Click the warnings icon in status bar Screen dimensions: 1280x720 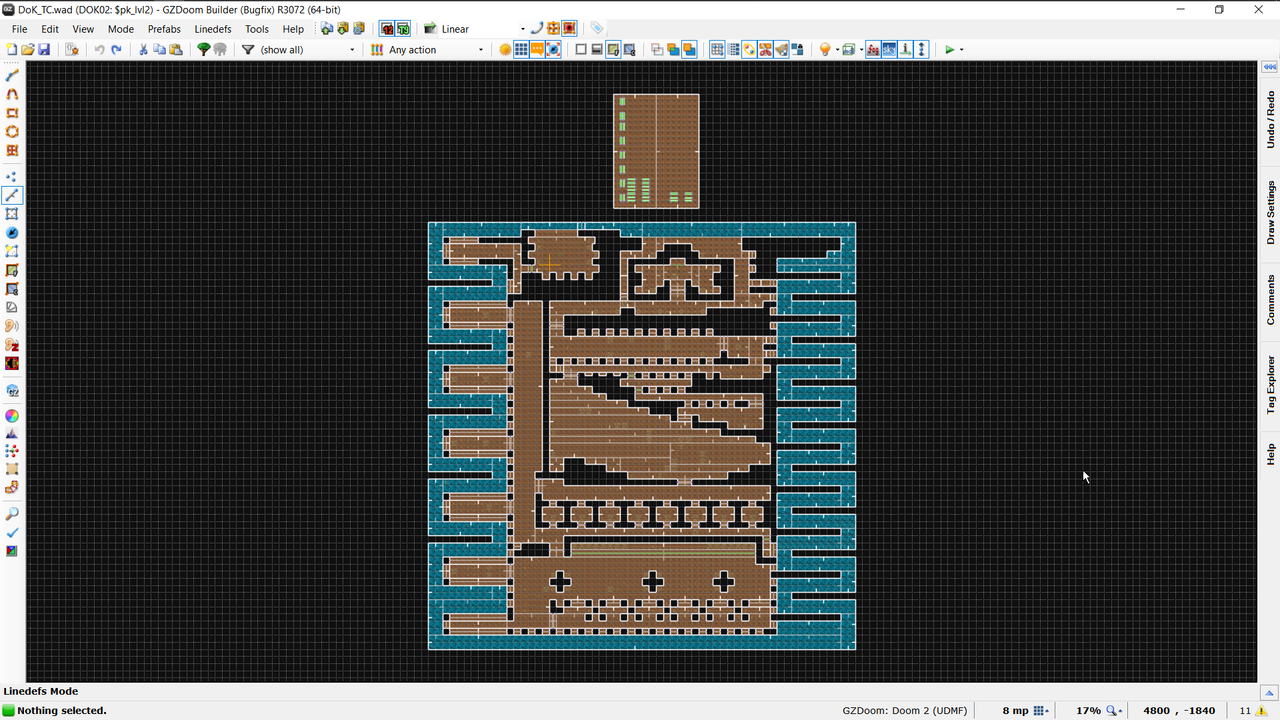(x=1262, y=710)
